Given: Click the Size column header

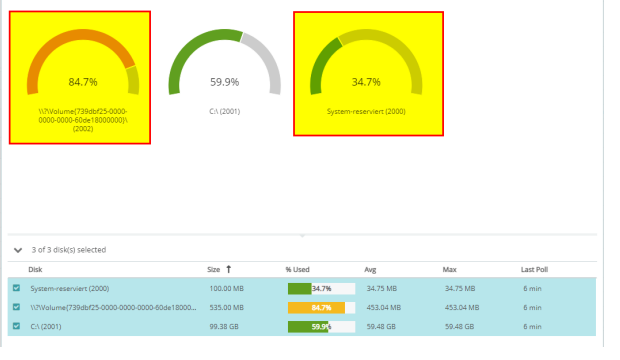Looking at the screenshot, I should pos(214,269).
